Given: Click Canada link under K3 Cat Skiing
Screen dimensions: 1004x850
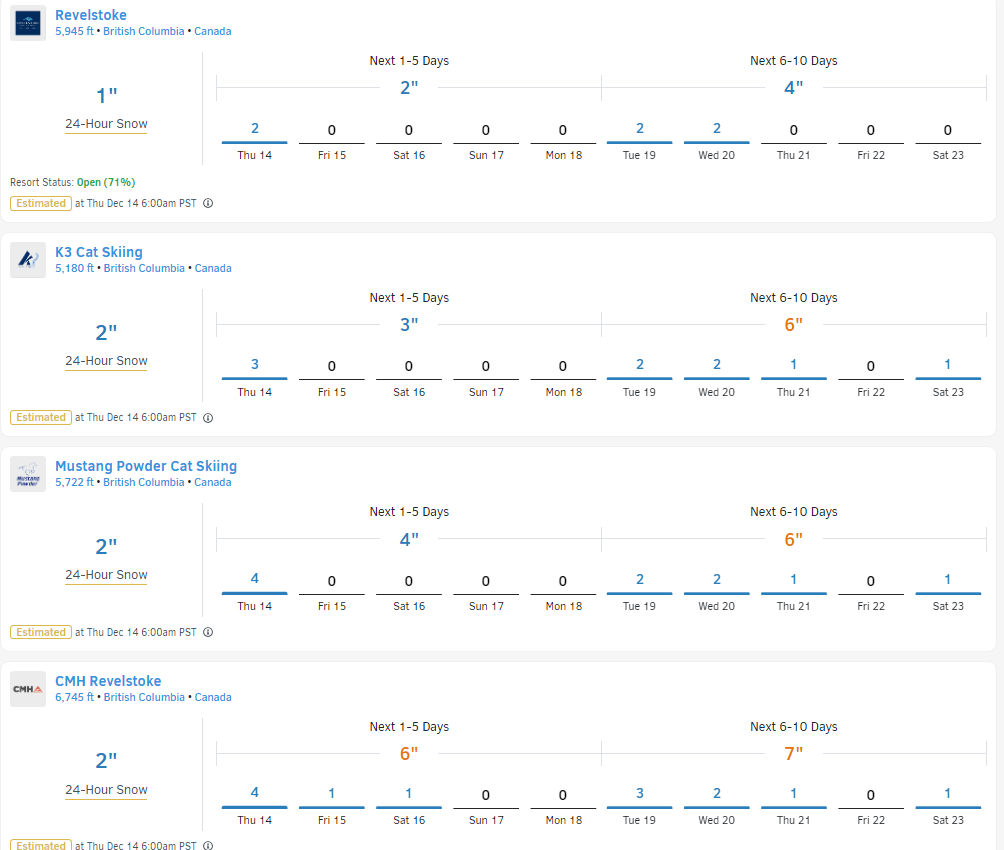Looking at the screenshot, I should coord(213,268).
